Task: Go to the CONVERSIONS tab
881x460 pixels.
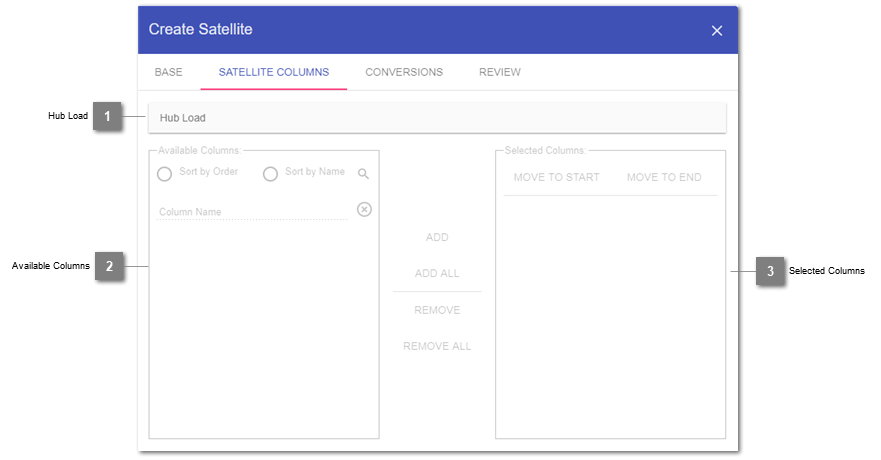Action: click(403, 73)
